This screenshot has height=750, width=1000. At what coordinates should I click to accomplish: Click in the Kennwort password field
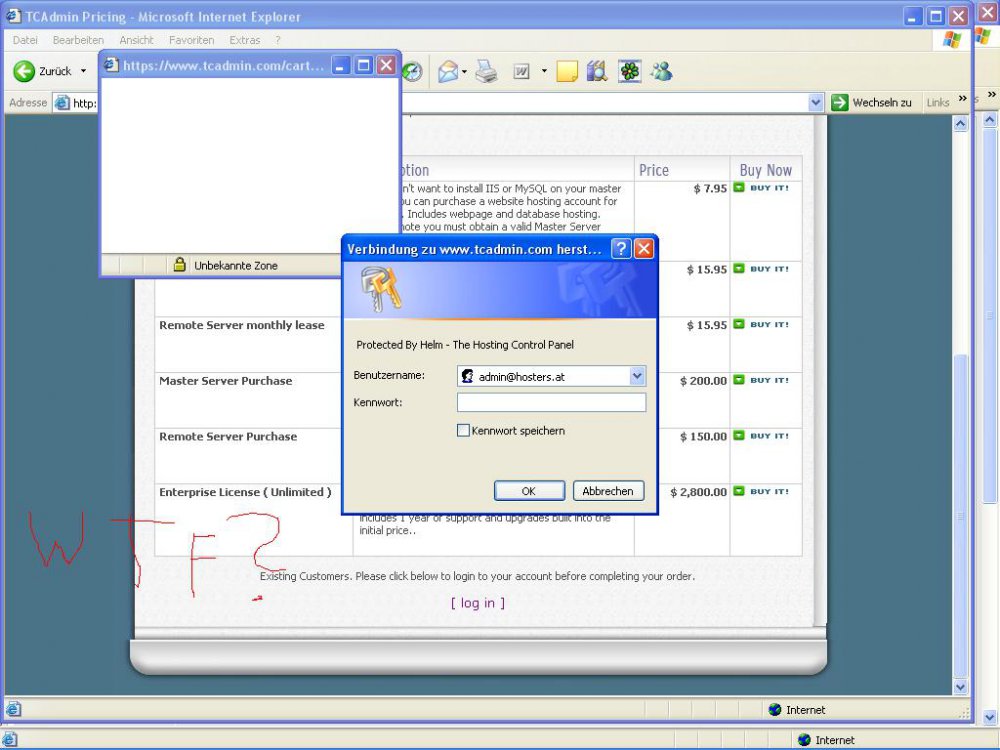(x=551, y=402)
